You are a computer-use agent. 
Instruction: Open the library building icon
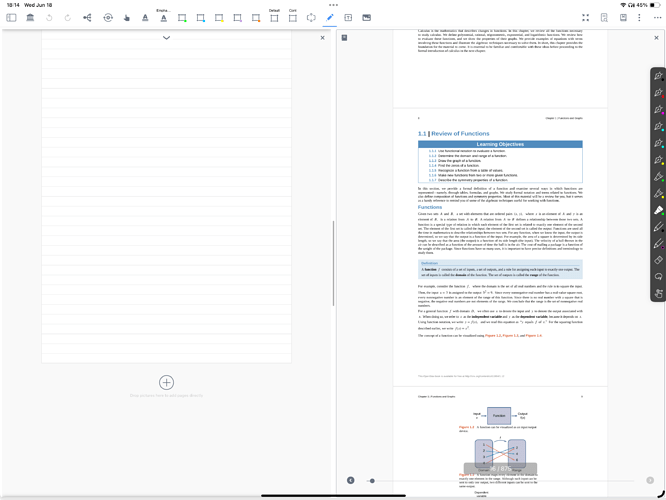coord(30,17)
